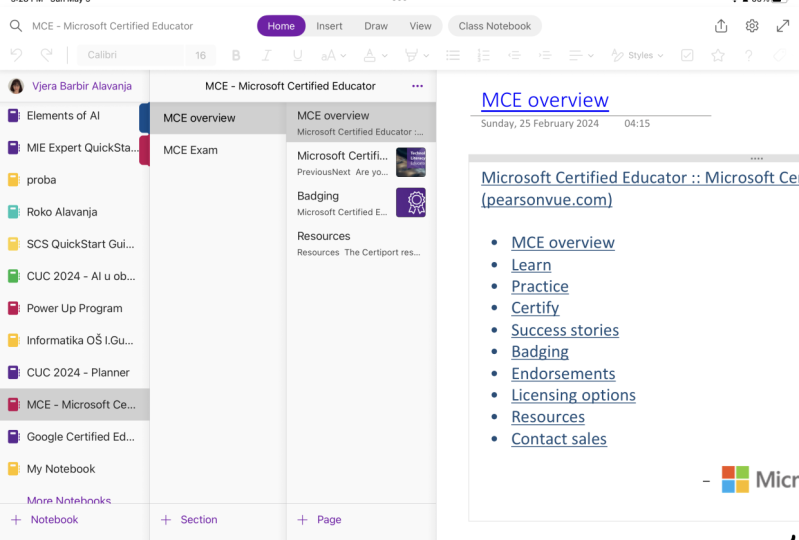Open the Resources page in list
799x540 pixels.
pyautogui.click(x=361, y=243)
